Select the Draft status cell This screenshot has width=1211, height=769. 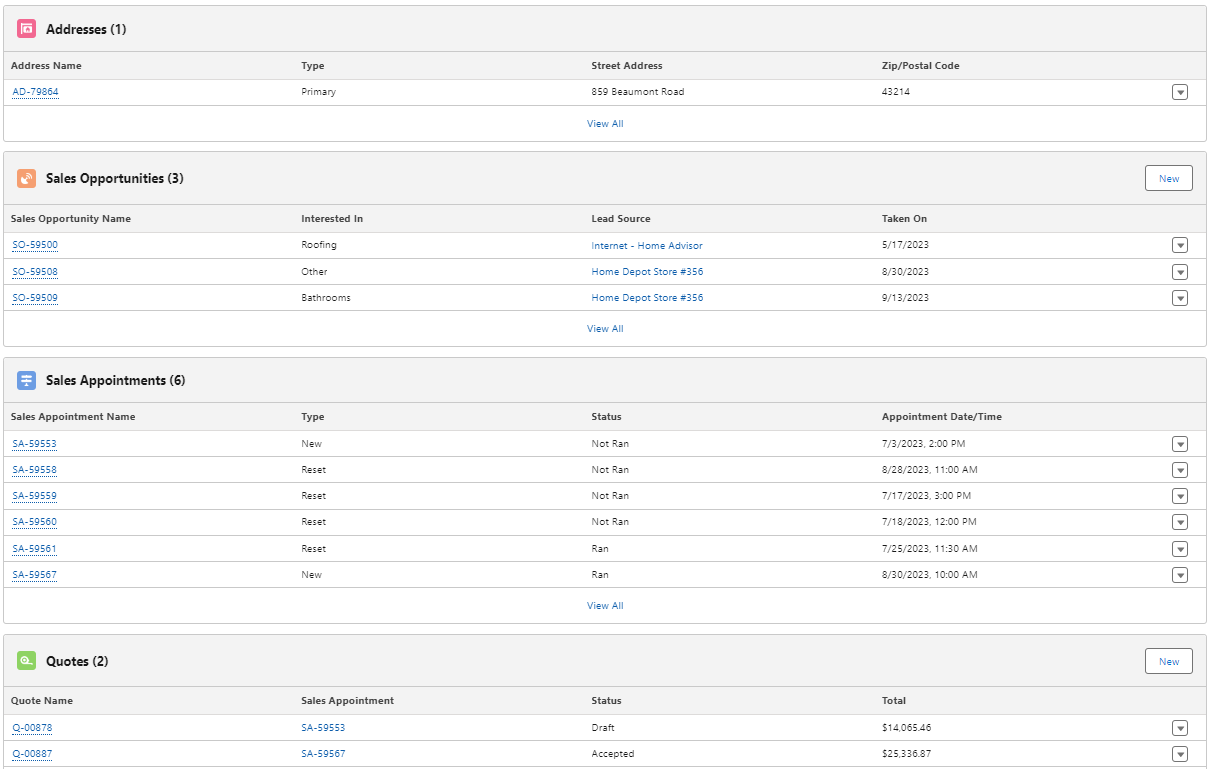click(x=603, y=727)
